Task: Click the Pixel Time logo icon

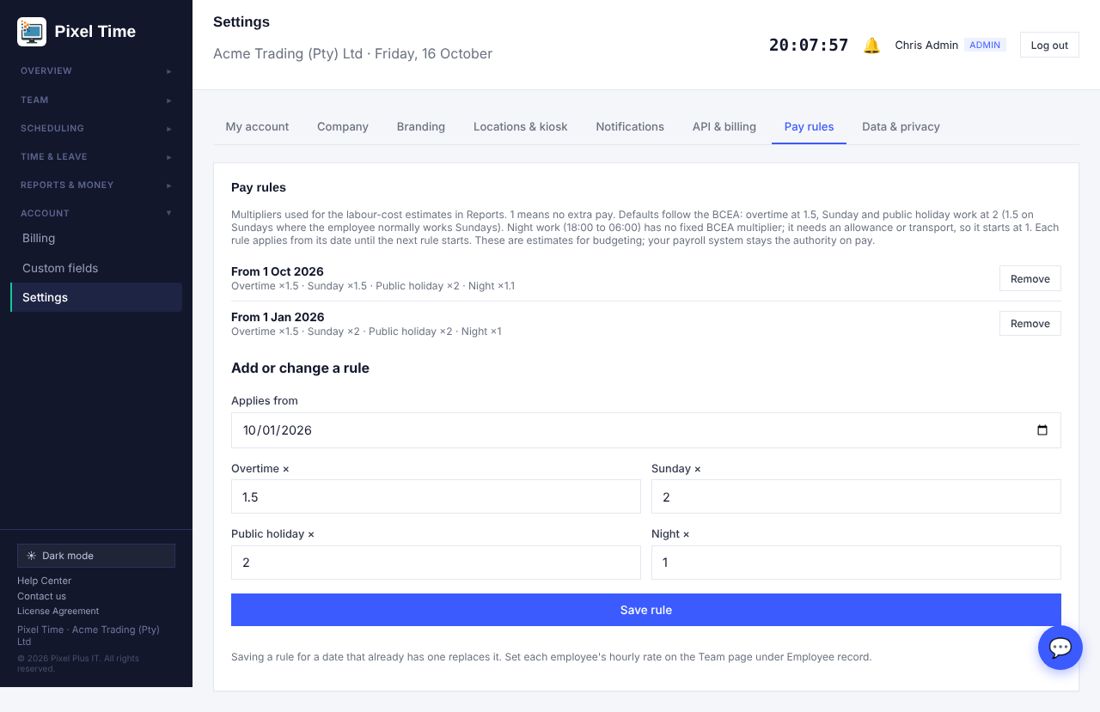Action: (x=32, y=32)
